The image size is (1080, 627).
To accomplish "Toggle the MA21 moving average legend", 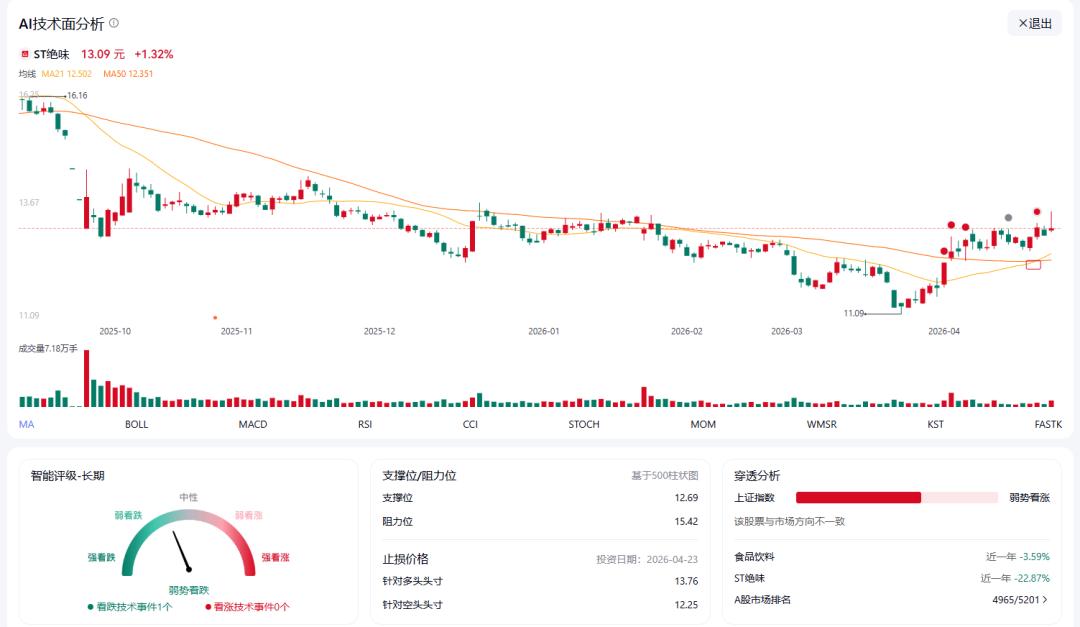I will [66, 74].
